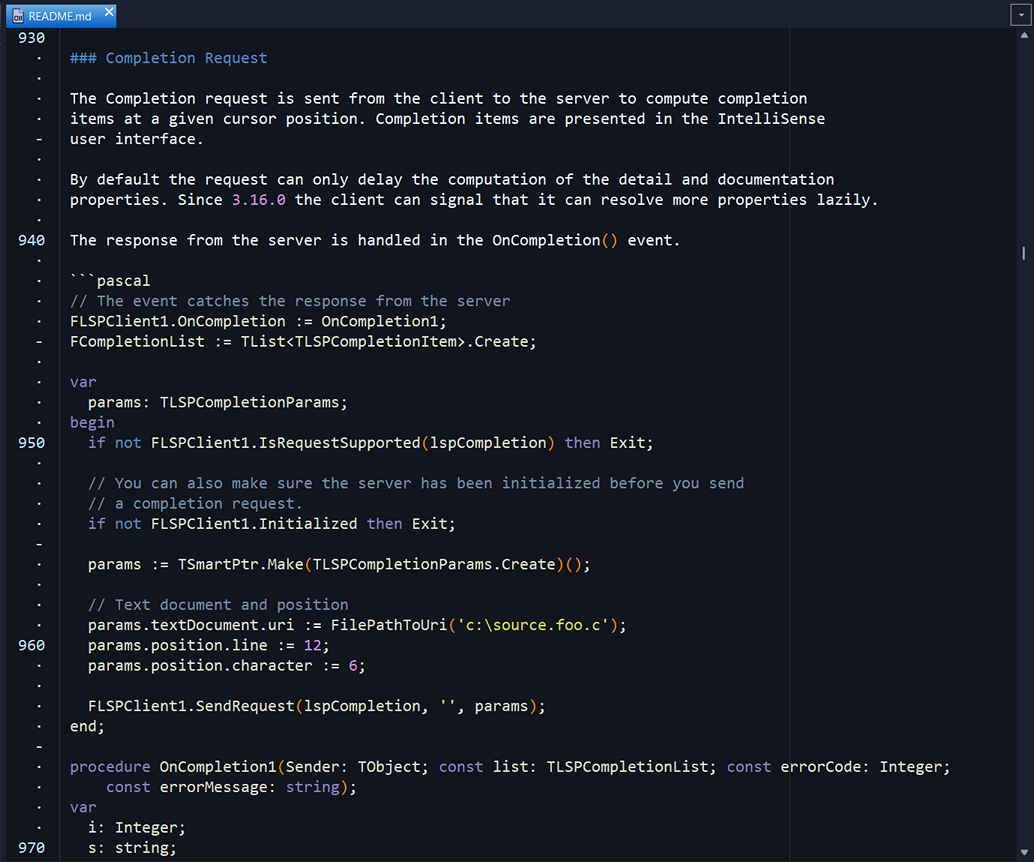Click the 'user interface.' line
Image resolution: width=1034 pixels, height=862 pixels.
click(137, 139)
